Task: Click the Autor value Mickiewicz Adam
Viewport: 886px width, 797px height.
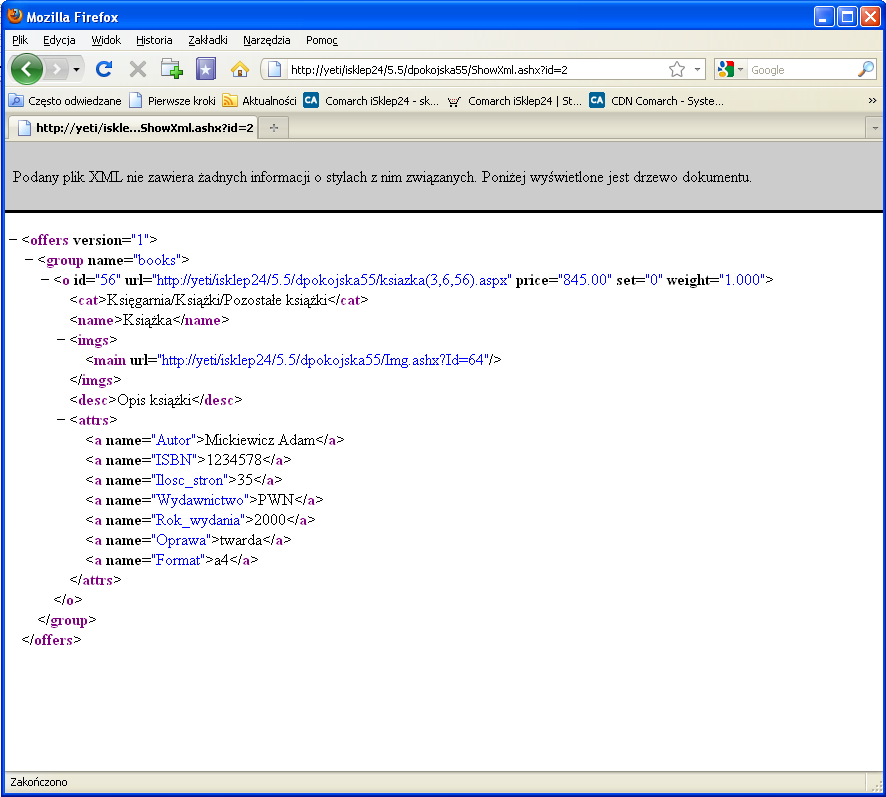Action: 260,440
